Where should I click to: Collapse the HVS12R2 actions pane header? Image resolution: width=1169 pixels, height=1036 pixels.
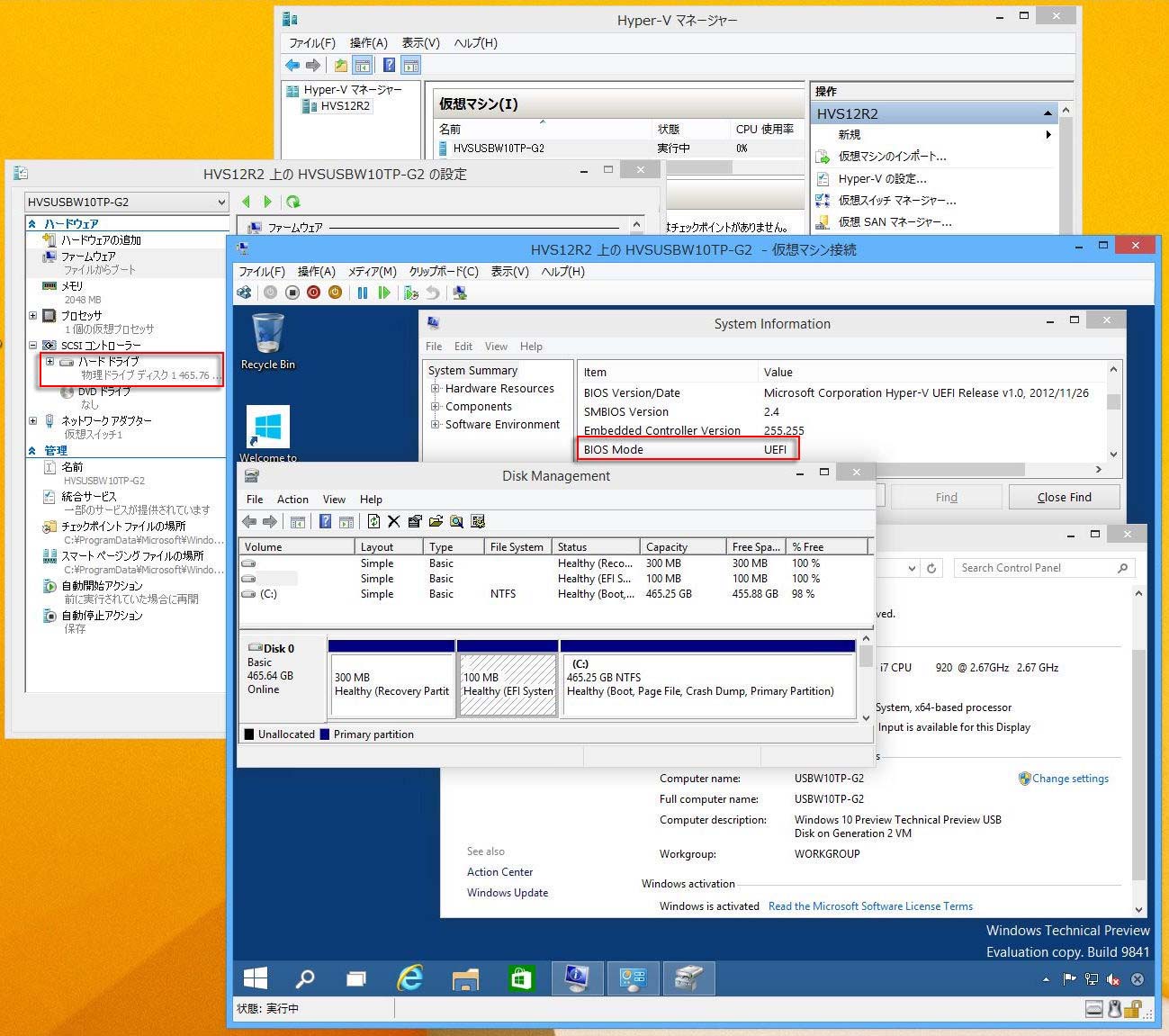pos(1048,113)
